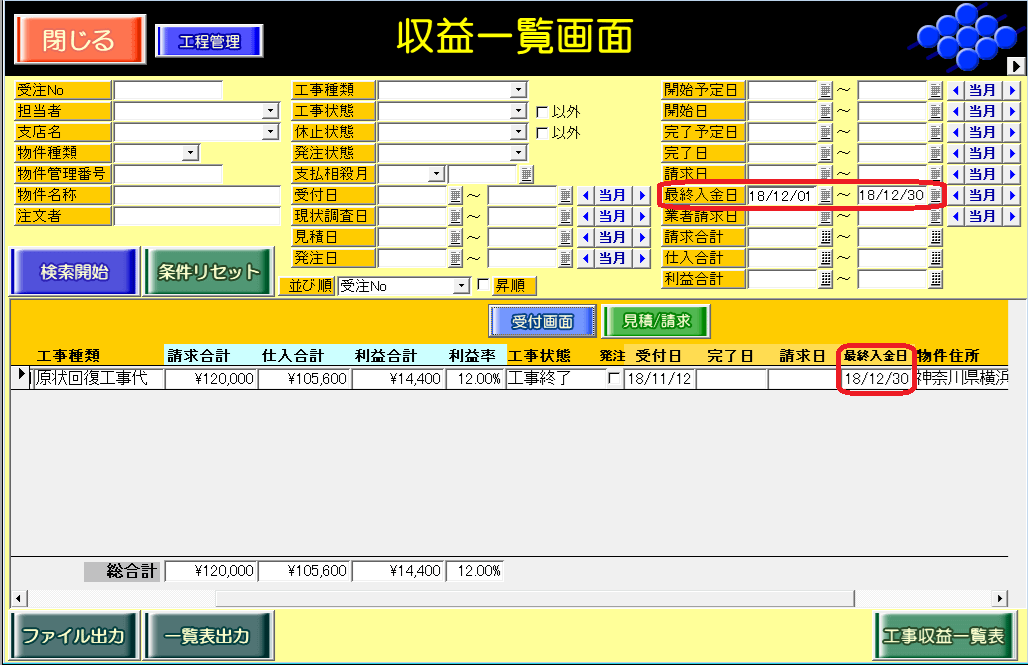Image resolution: width=1028 pixels, height=665 pixels.
Task: Toggle the 昇順 sort order checkbox
Action: (484, 285)
